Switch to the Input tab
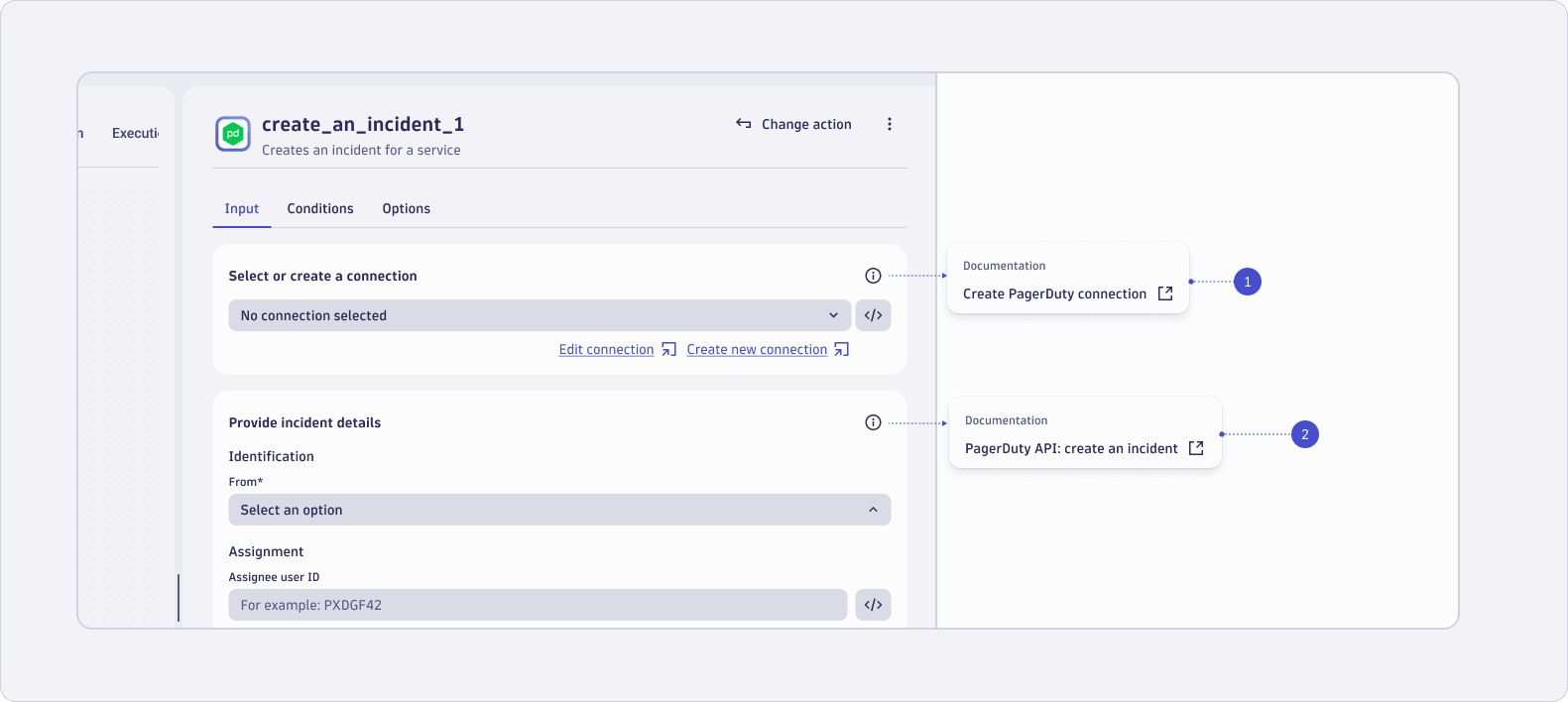 pyautogui.click(x=242, y=208)
